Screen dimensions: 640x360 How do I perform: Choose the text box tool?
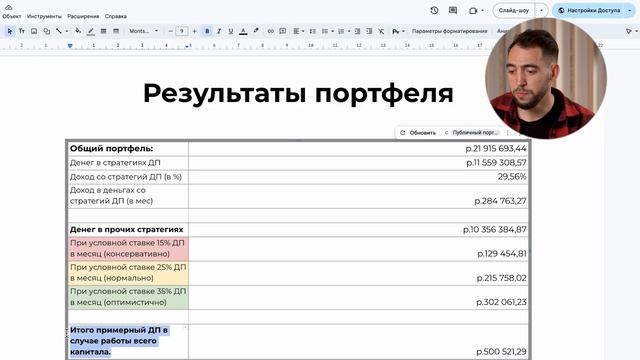click(x=22, y=31)
